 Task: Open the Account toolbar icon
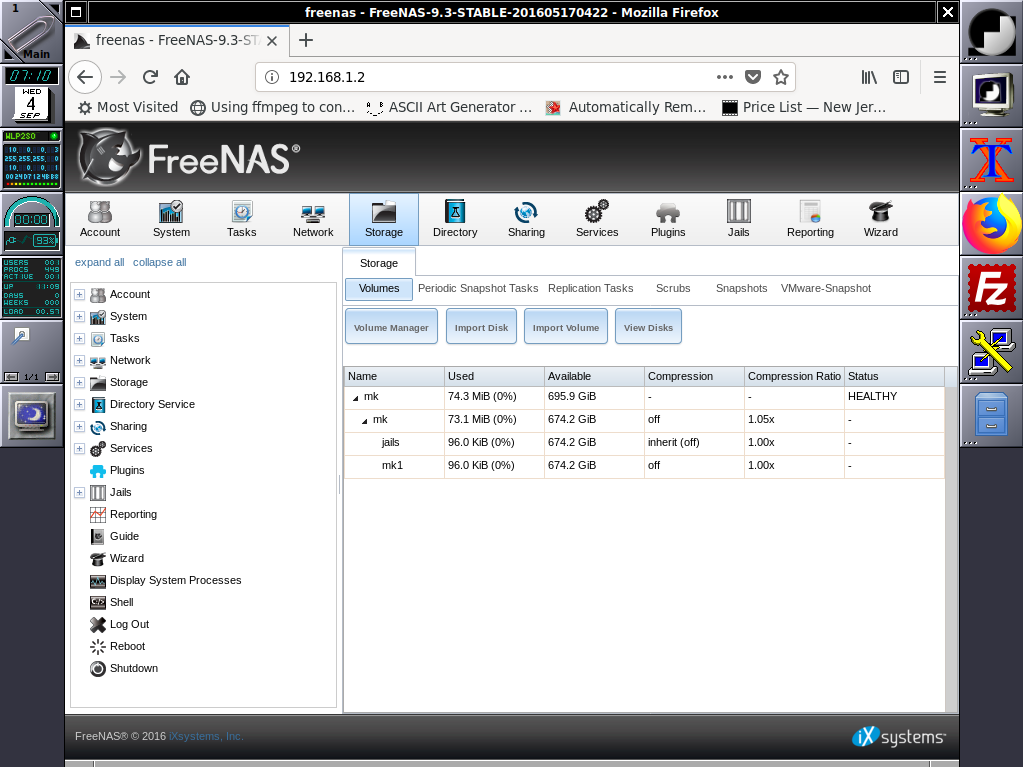coord(100,220)
